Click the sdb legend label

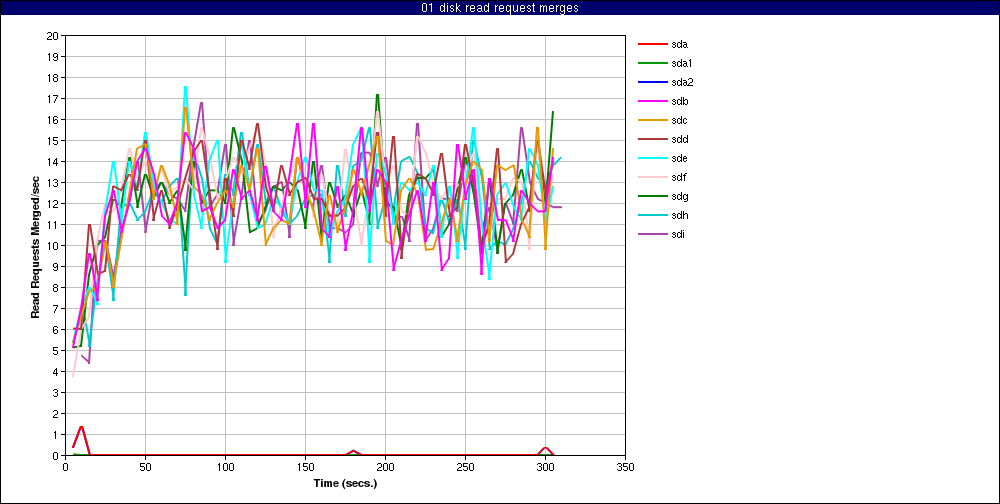pyautogui.click(x=679, y=101)
